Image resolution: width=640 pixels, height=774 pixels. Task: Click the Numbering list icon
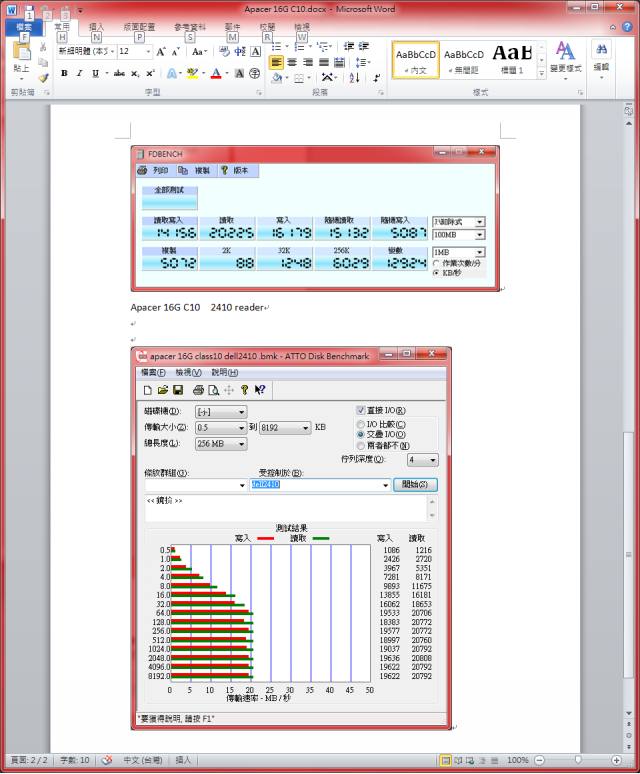299,46
